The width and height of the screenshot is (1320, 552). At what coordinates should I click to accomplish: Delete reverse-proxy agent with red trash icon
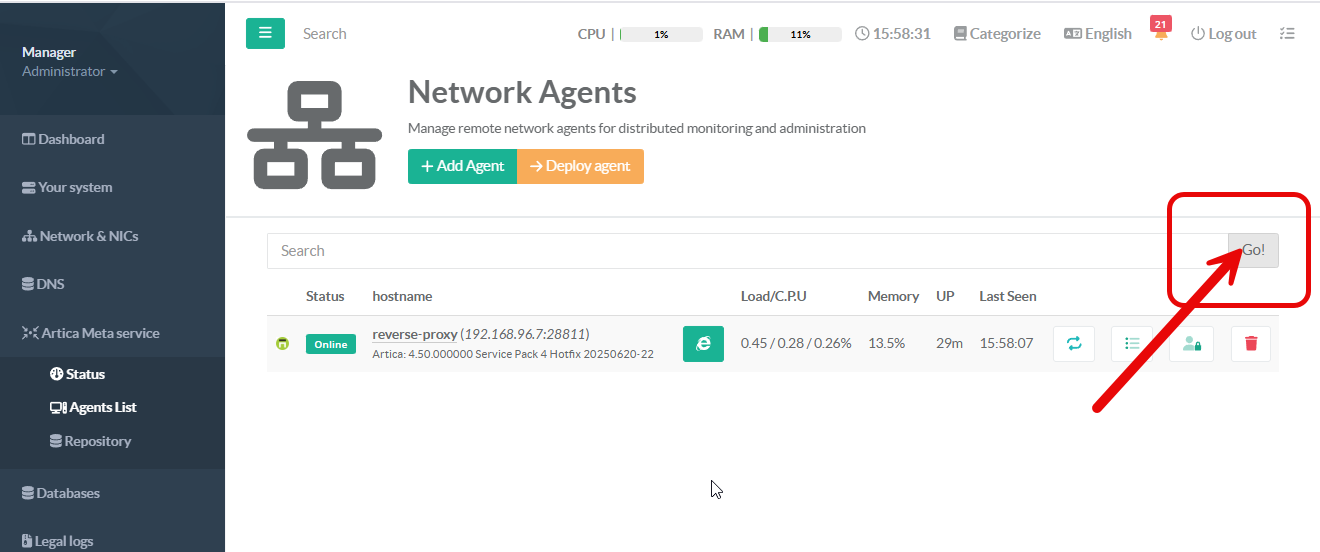point(1251,343)
